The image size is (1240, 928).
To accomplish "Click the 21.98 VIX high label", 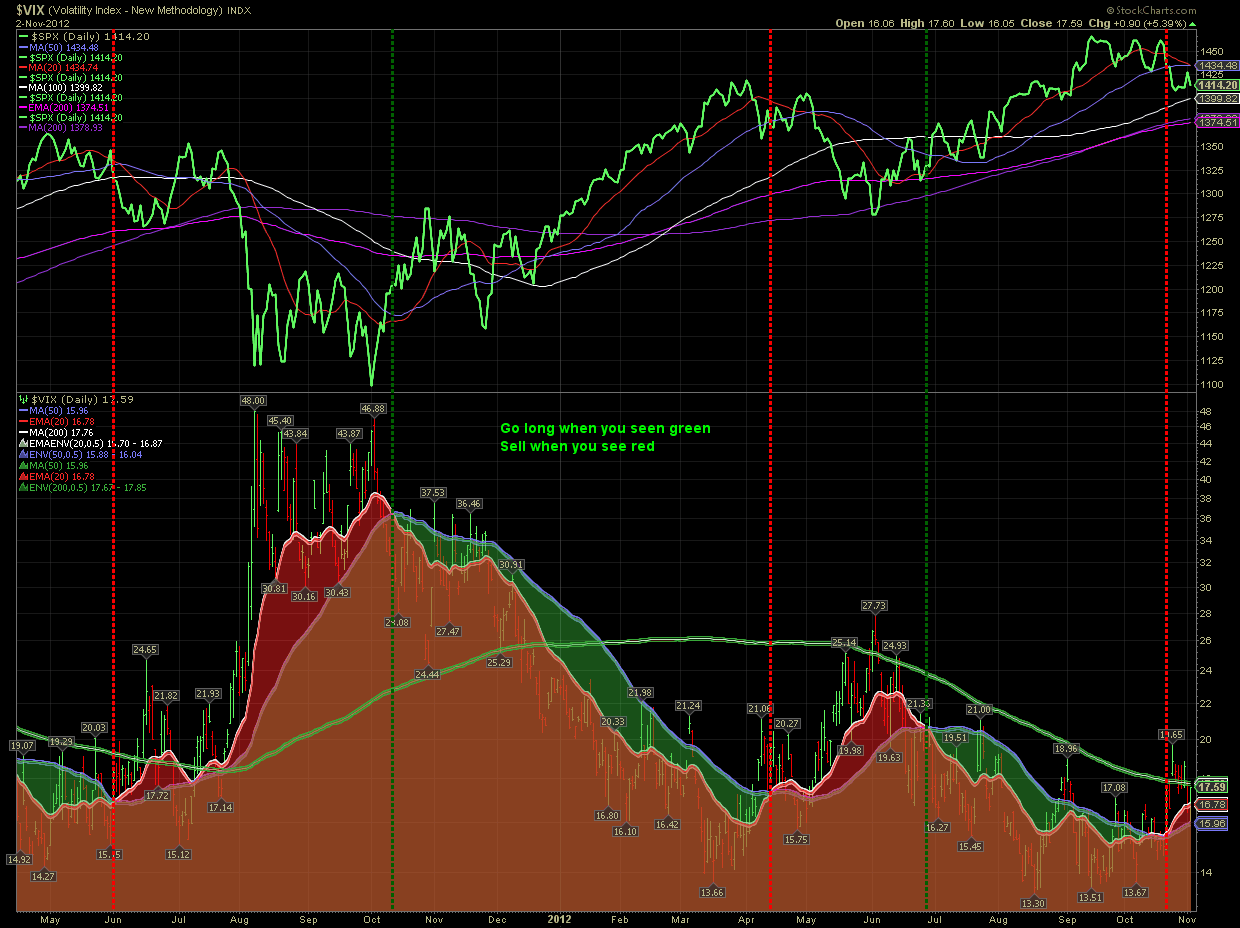I will point(640,693).
